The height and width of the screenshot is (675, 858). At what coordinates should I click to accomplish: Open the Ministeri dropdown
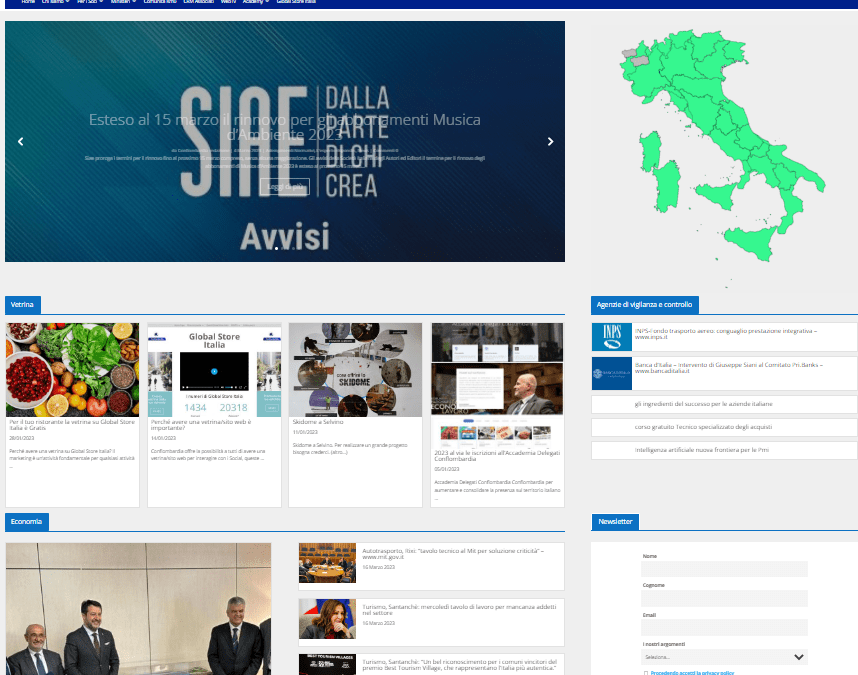(121, 4)
